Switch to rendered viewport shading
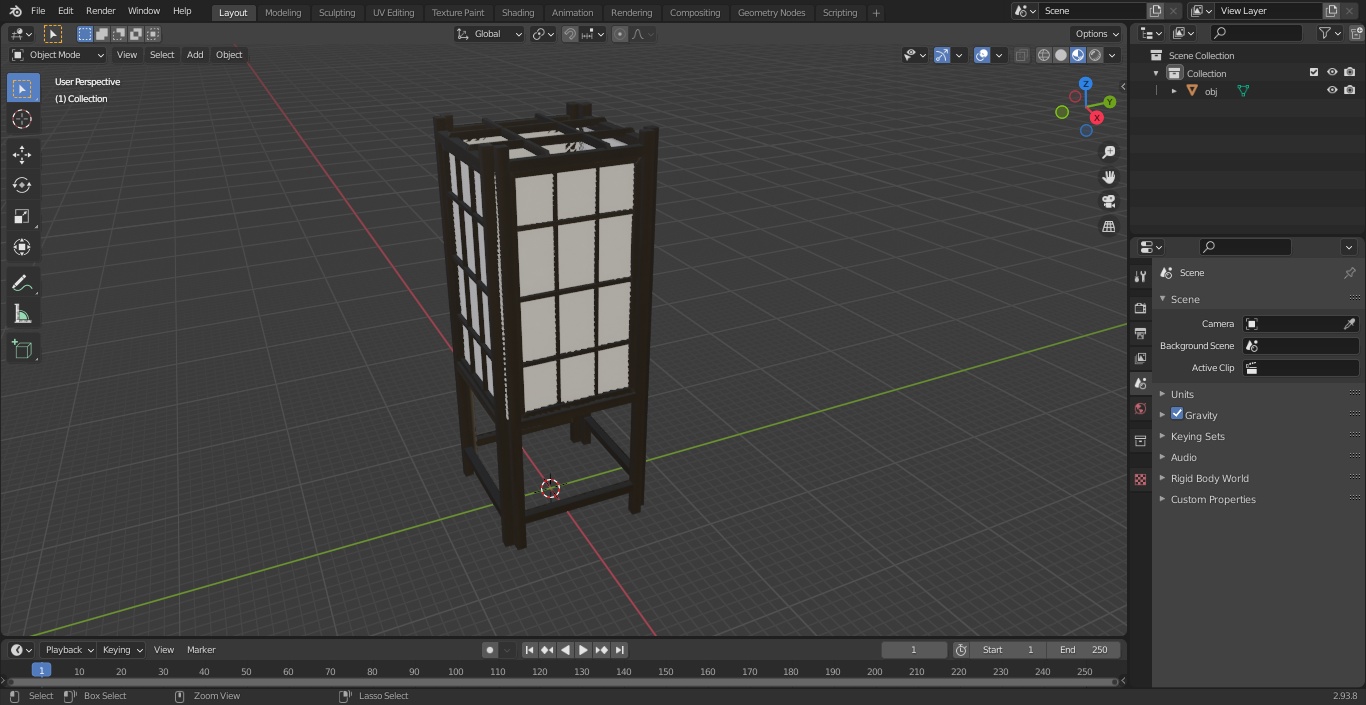This screenshot has height=705, width=1366. (1095, 55)
